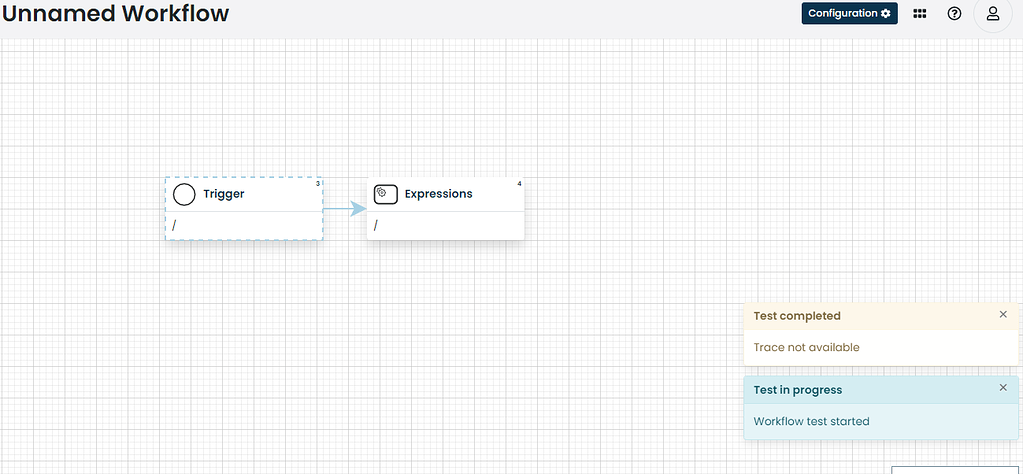Screen dimensions: 1023x474
Task: Click the slash path in Expressions node
Action: (x=376, y=226)
